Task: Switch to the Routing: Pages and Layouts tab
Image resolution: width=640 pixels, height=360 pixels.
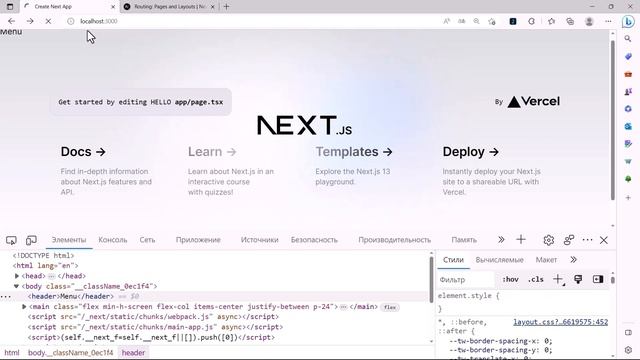Action: pyautogui.click(x=169, y=7)
